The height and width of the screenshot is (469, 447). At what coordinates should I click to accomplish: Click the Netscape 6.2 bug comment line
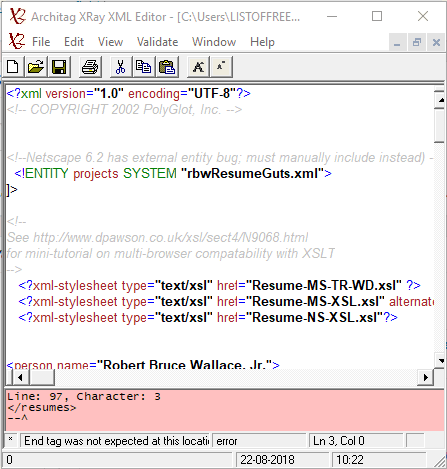220,158
